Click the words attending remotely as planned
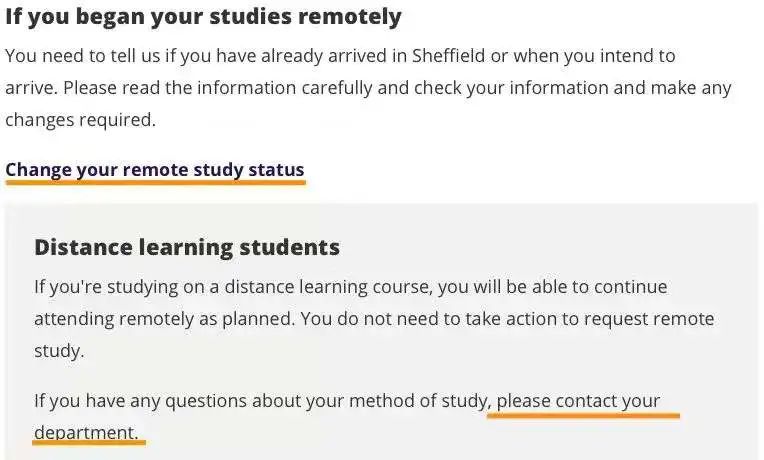The image size is (764, 460). (x=165, y=319)
